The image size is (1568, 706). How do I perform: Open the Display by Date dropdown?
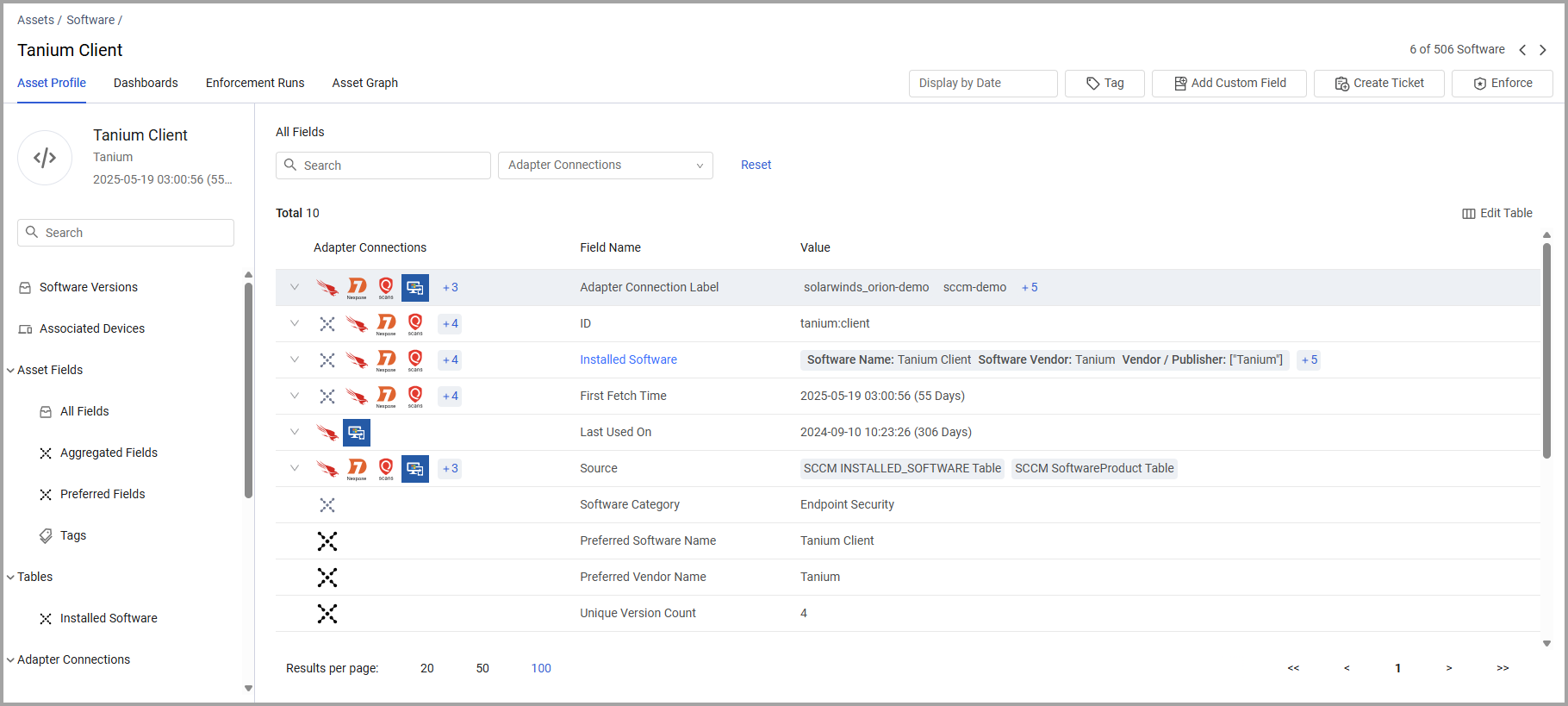point(983,84)
